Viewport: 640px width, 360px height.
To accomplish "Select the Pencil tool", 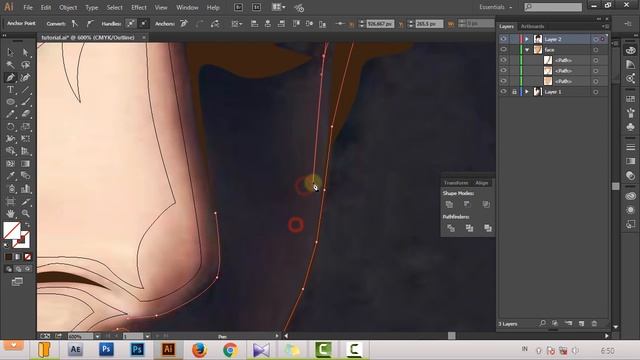I will point(10,114).
